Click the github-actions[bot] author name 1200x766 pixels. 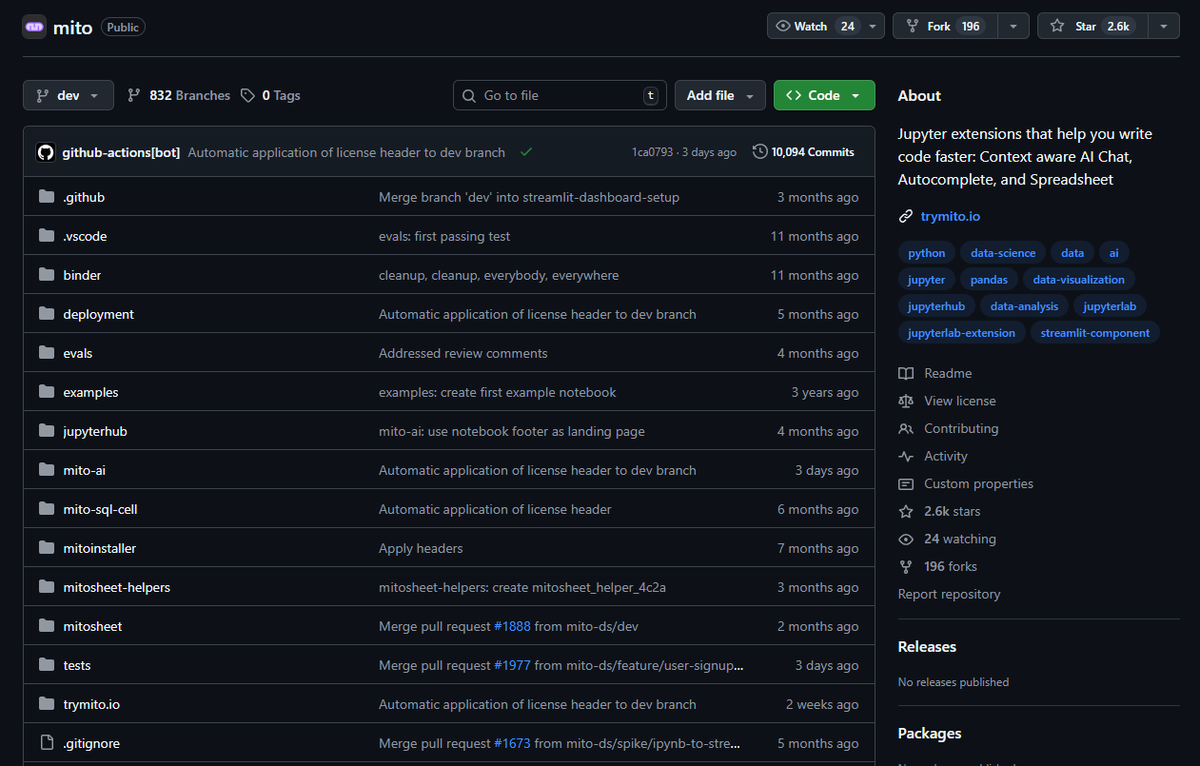click(121, 152)
